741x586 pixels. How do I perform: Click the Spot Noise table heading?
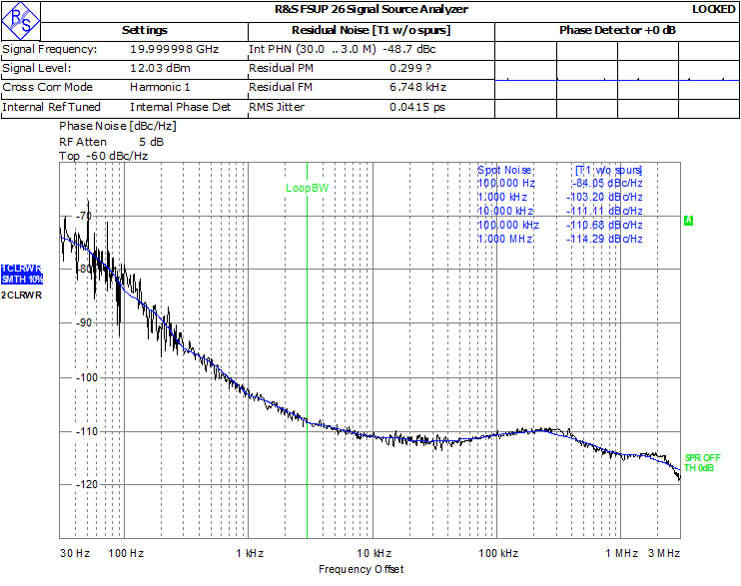pos(505,170)
